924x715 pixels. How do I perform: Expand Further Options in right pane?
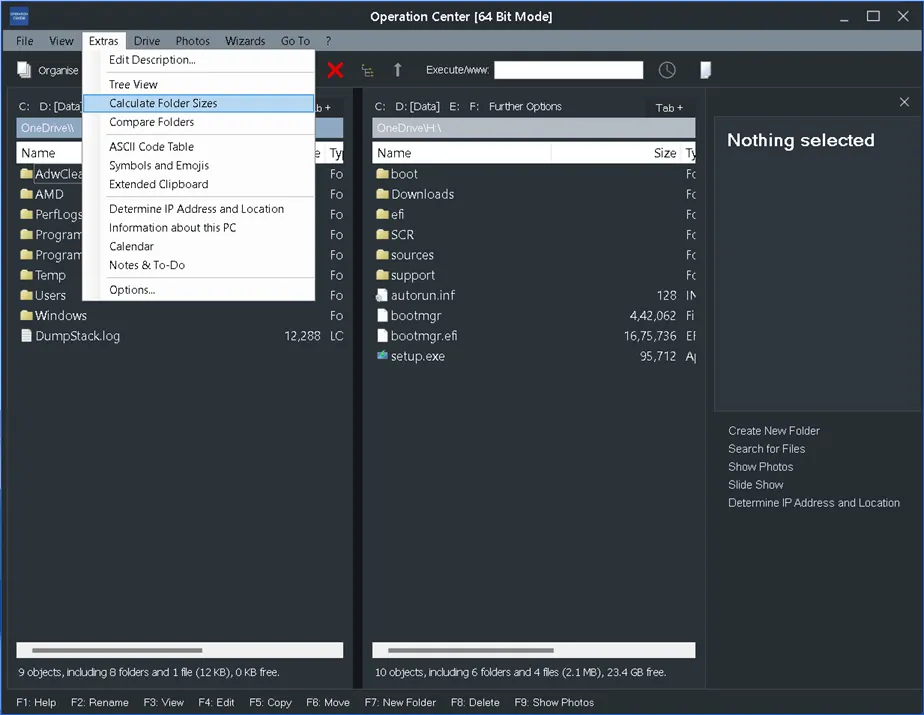coord(525,107)
